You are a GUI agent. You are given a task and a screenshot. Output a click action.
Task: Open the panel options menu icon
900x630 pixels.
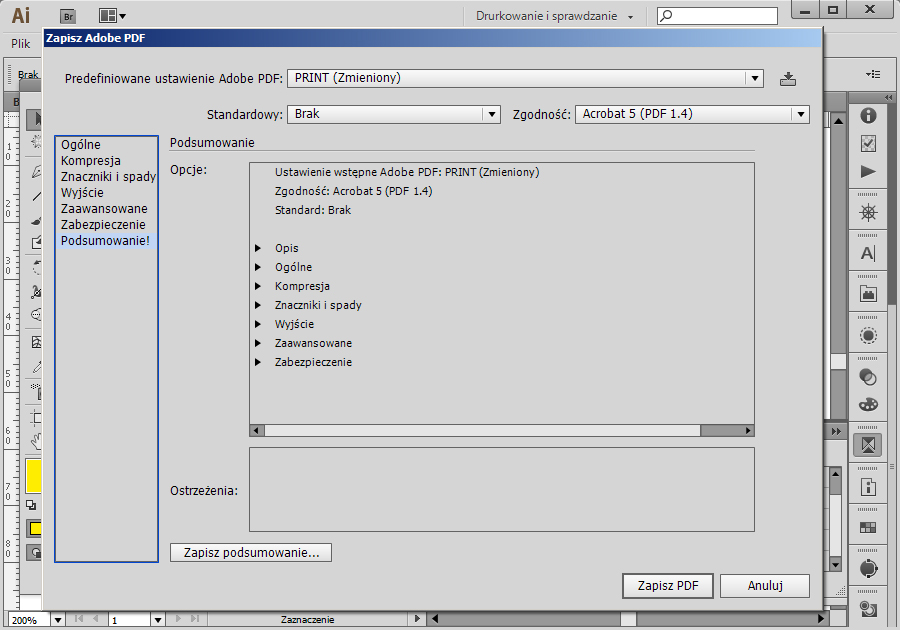coord(873,75)
